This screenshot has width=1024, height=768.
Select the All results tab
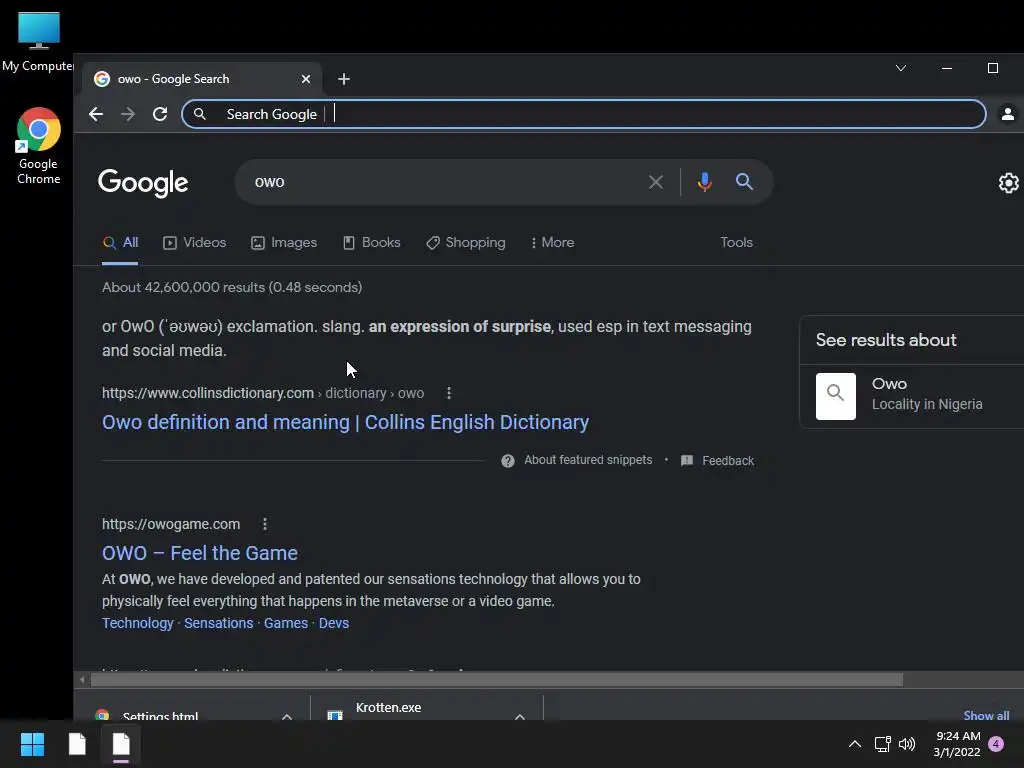pos(120,242)
